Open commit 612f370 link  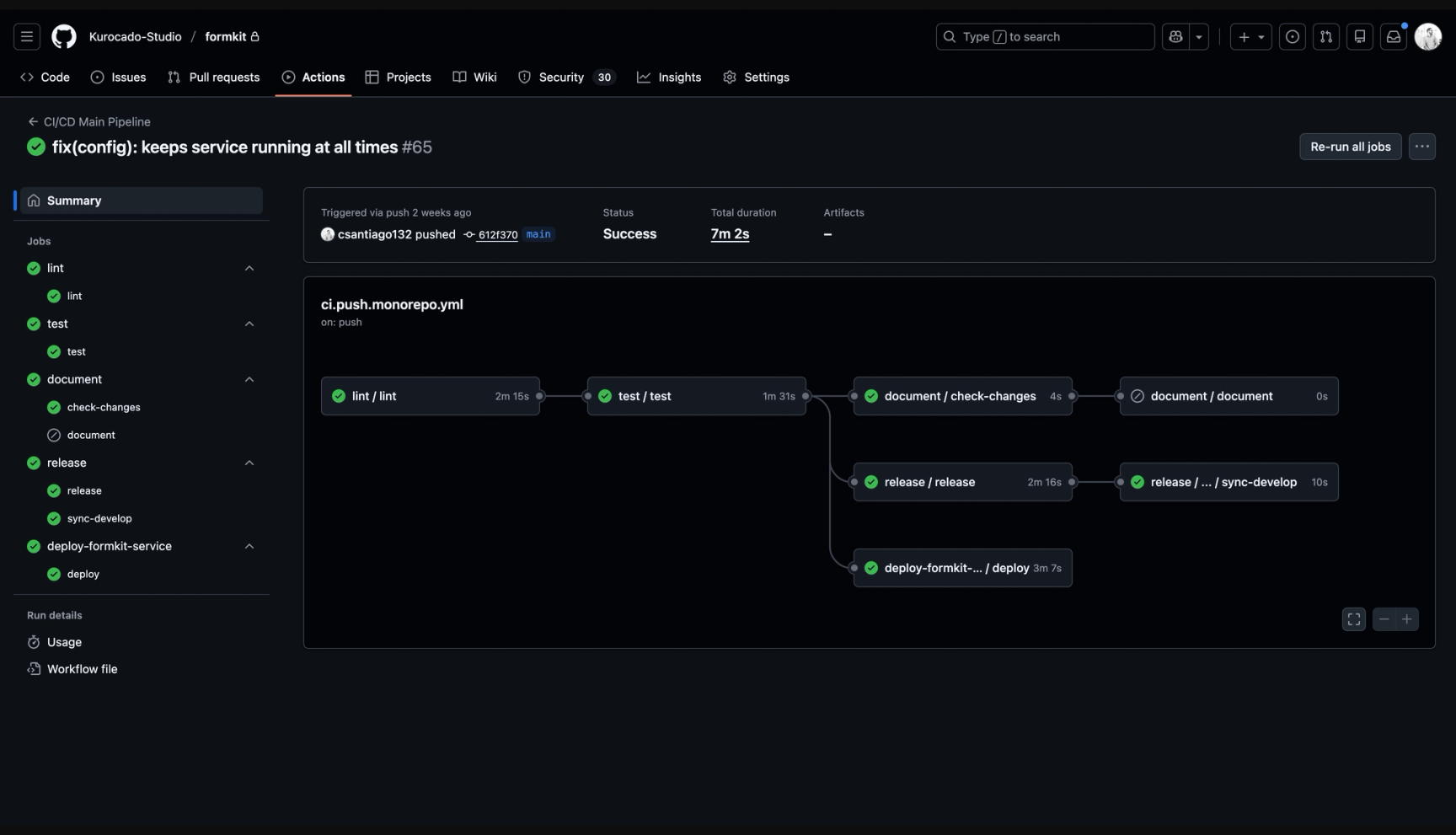(497, 235)
